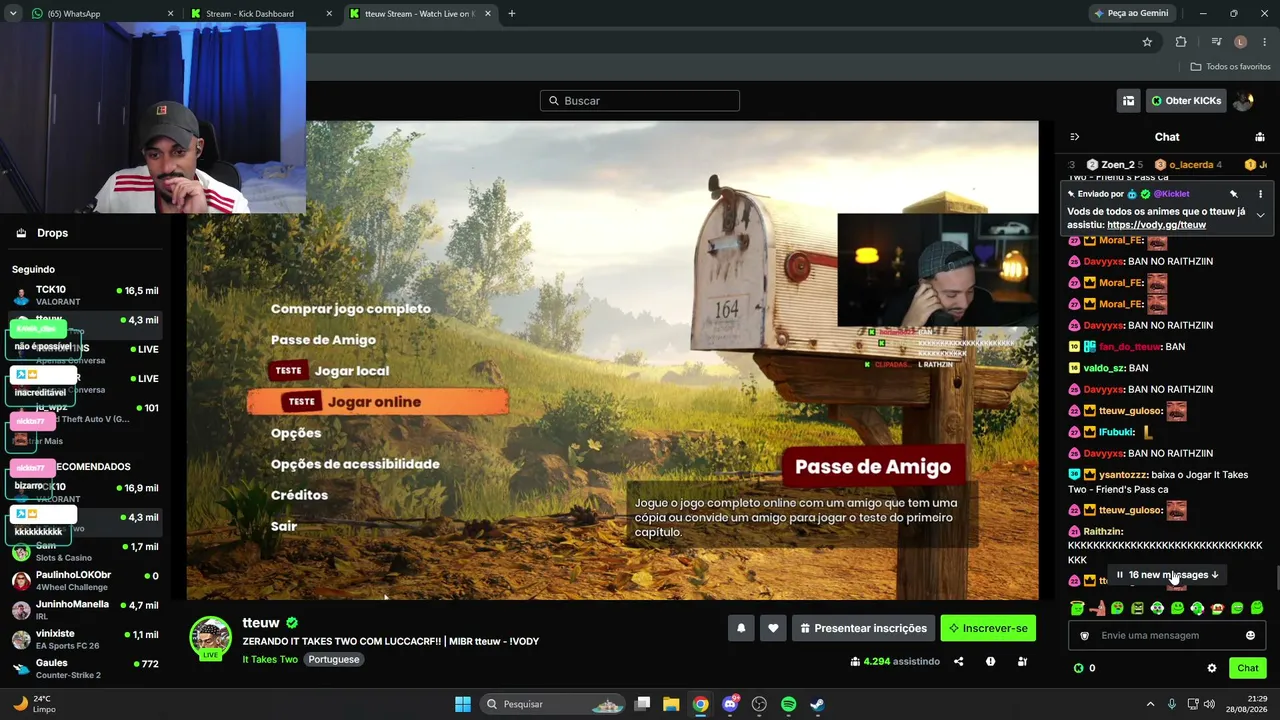Close the WhatsApp tab
This screenshot has width=1280, height=720.
[170, 14]
